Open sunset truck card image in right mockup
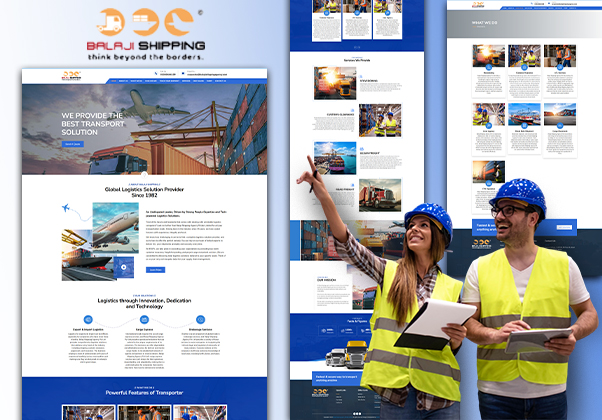 click(x=488, y=56)
